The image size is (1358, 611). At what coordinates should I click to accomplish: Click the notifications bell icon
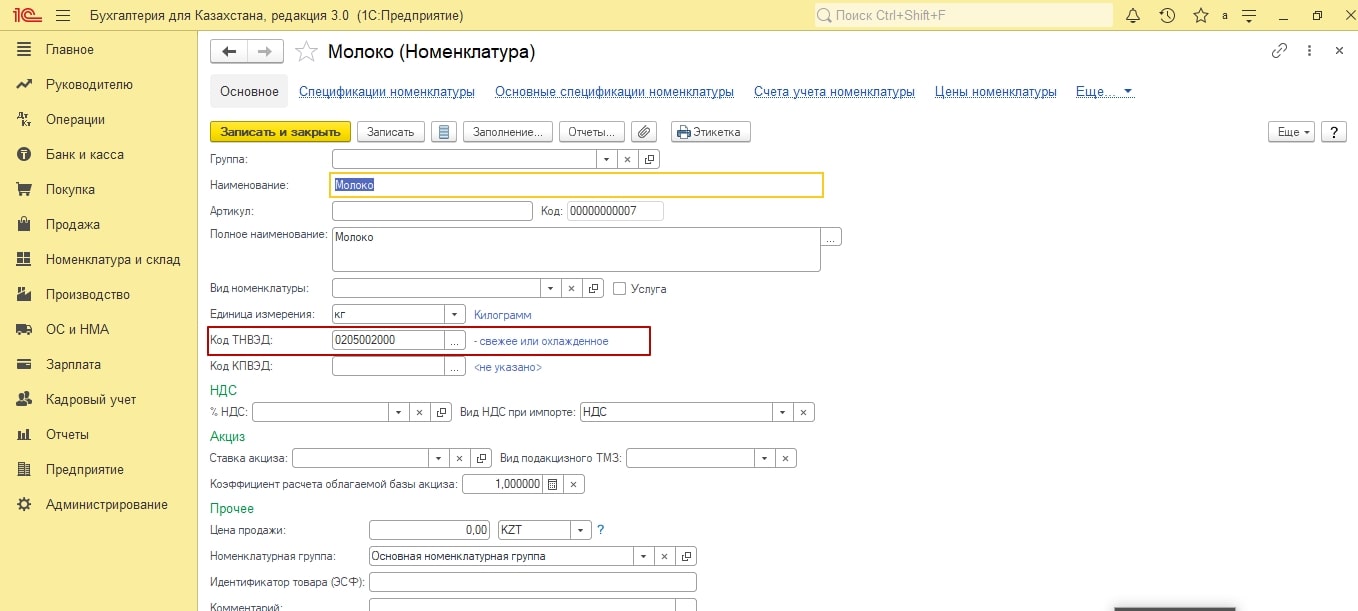[x=1133, y=16]
